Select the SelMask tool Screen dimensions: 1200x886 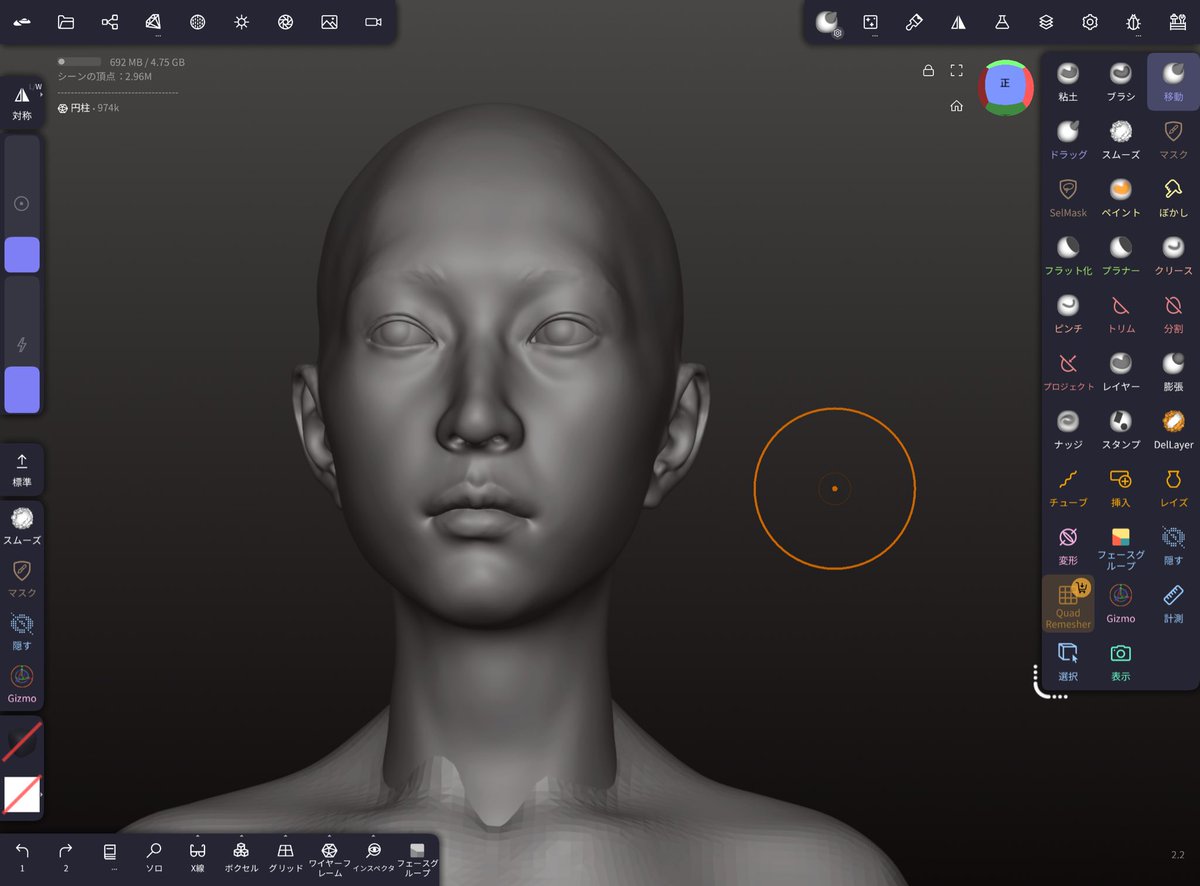coord(1068,197)
